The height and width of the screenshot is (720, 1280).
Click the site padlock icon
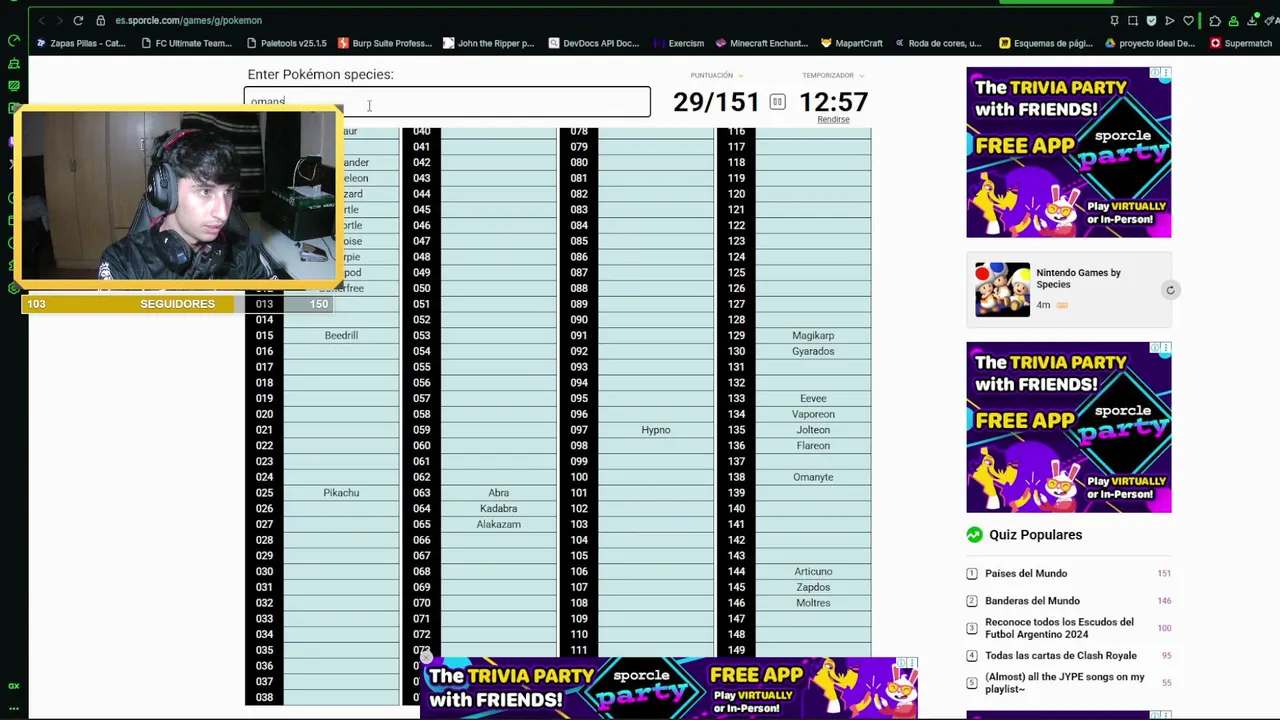101,20
